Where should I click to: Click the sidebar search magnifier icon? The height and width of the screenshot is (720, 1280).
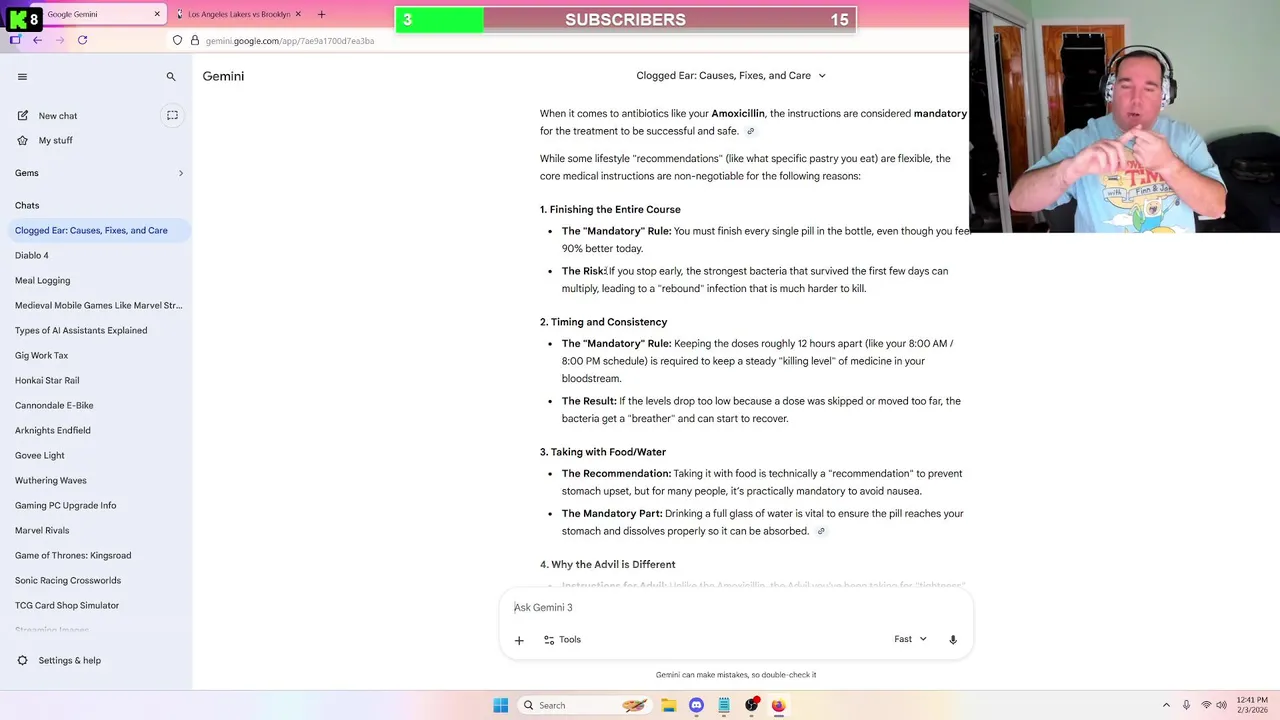coord(171,76)
